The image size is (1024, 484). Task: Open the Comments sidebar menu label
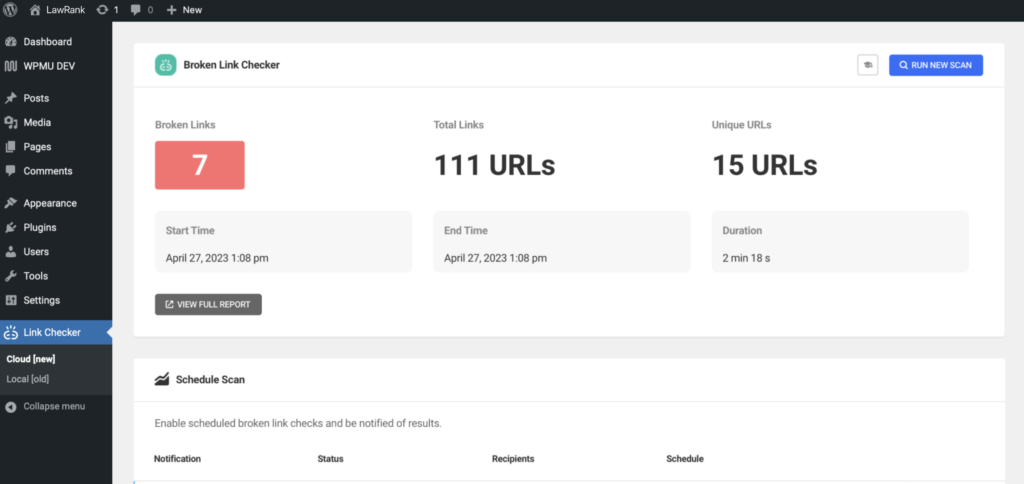coord(48,171)
